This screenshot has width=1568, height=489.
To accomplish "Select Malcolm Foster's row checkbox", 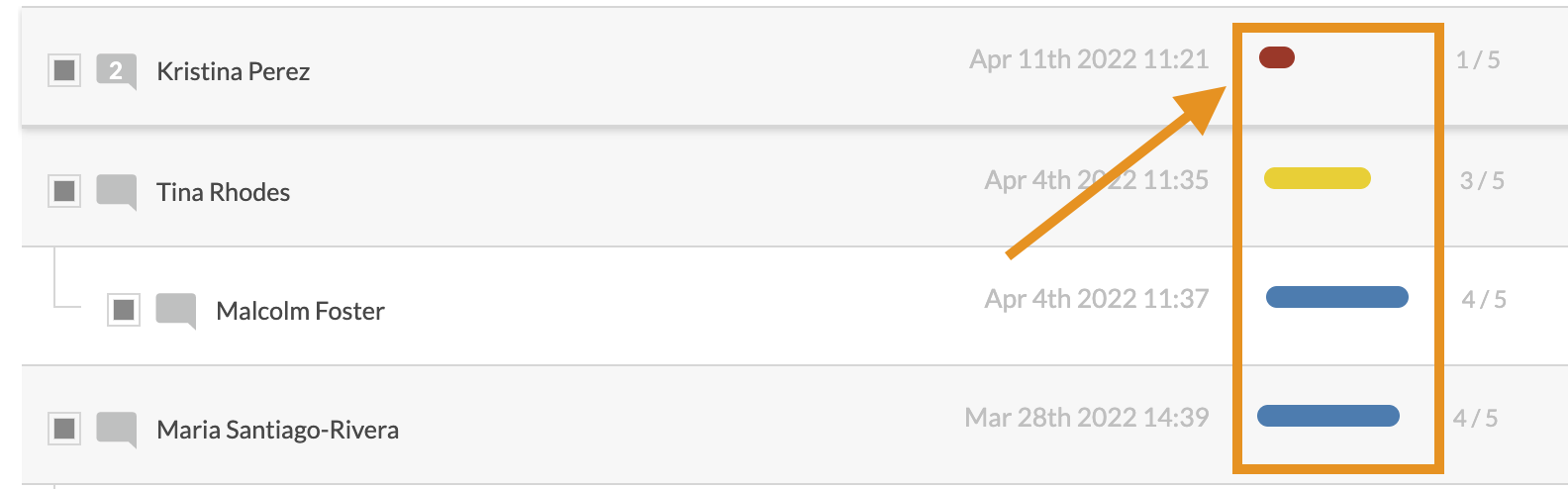I will (124, 310).
